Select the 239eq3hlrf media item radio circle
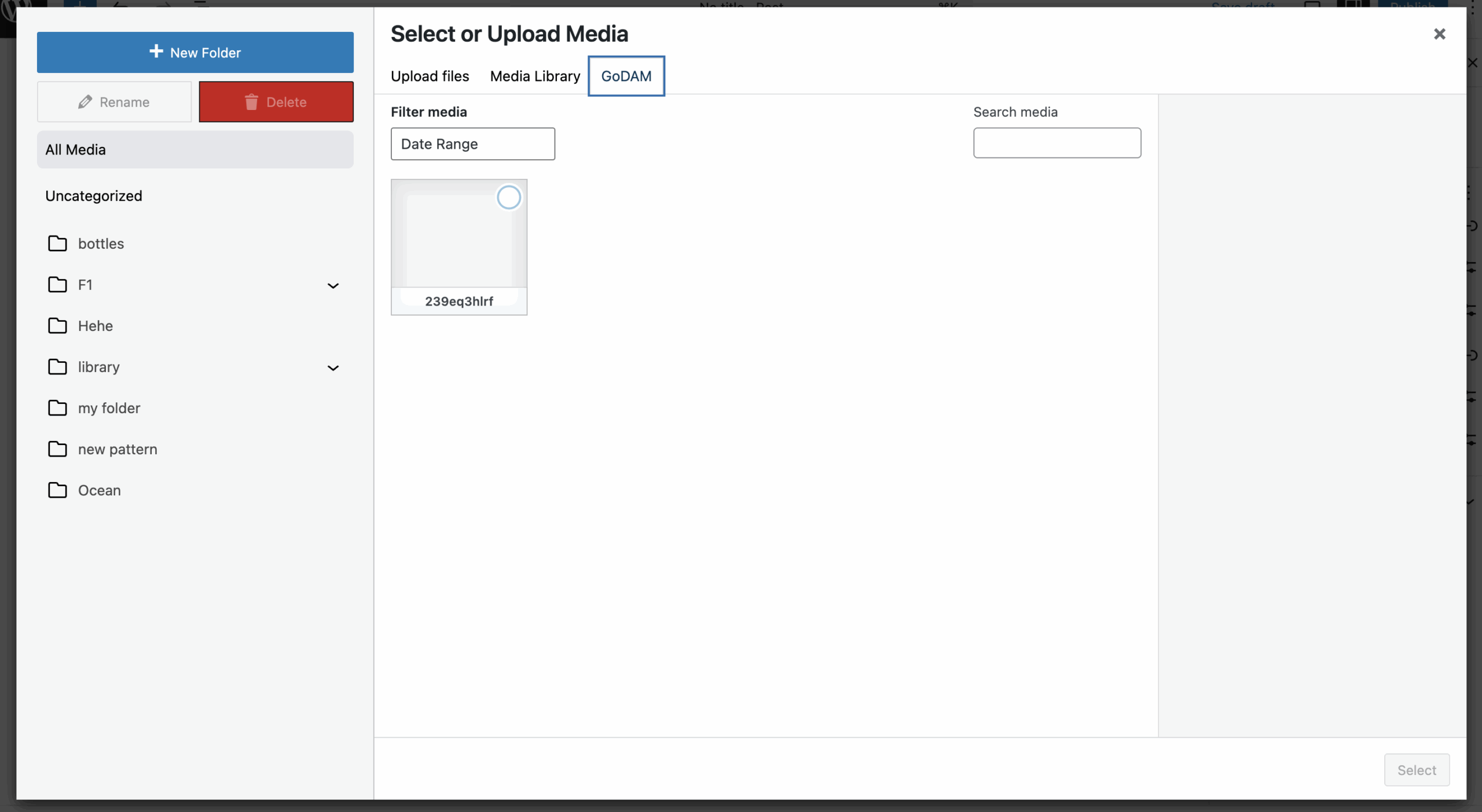Screen dimensions: 1482x812 click(x=508, y=197)
